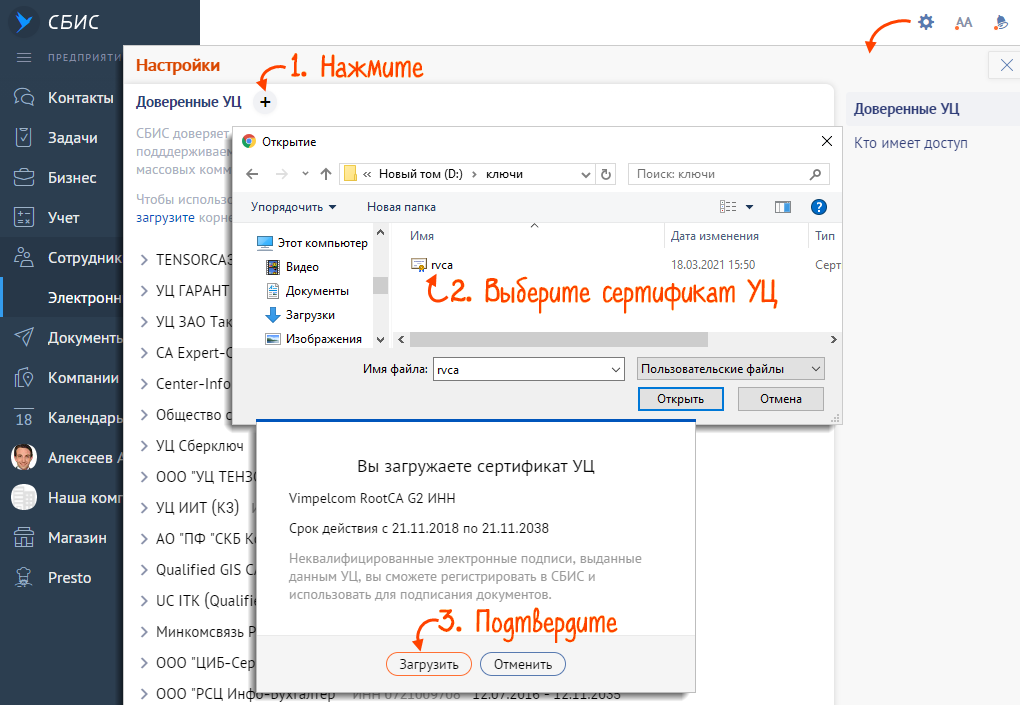Select Доверенные УЦ tab on right panel
The width and height of the screenshot is (1020, 705).
906,109
